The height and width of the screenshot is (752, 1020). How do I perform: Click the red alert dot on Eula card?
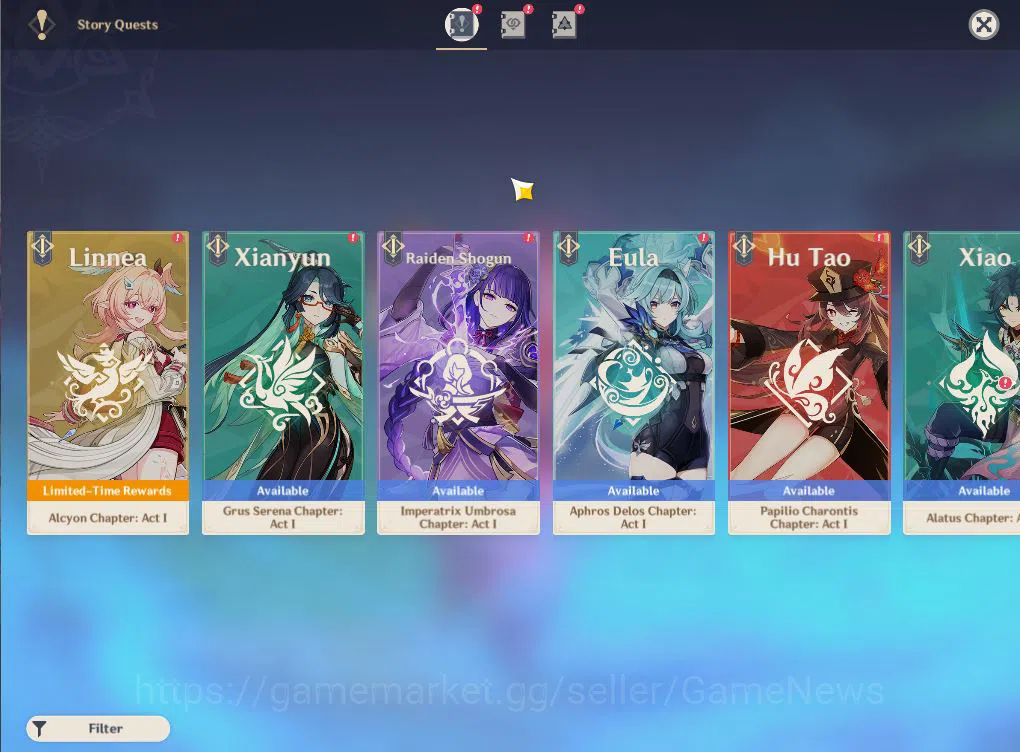pyautogui.click(x=703, y=238)
